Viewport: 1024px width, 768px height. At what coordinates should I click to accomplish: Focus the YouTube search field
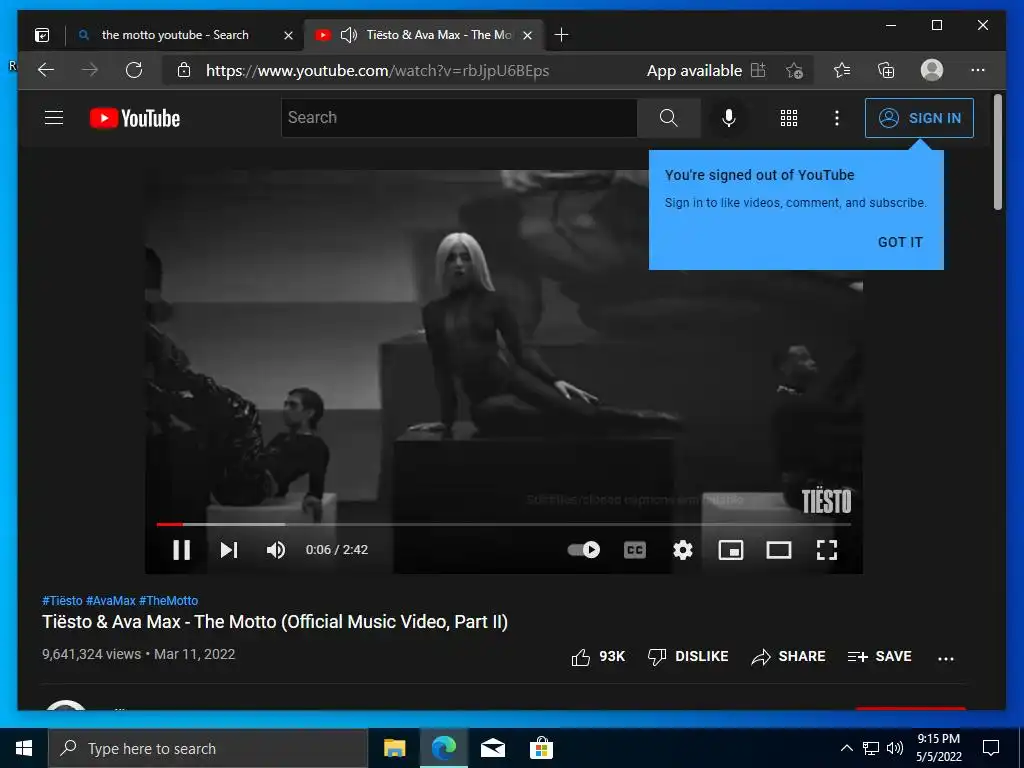click(x=459, y=118)
